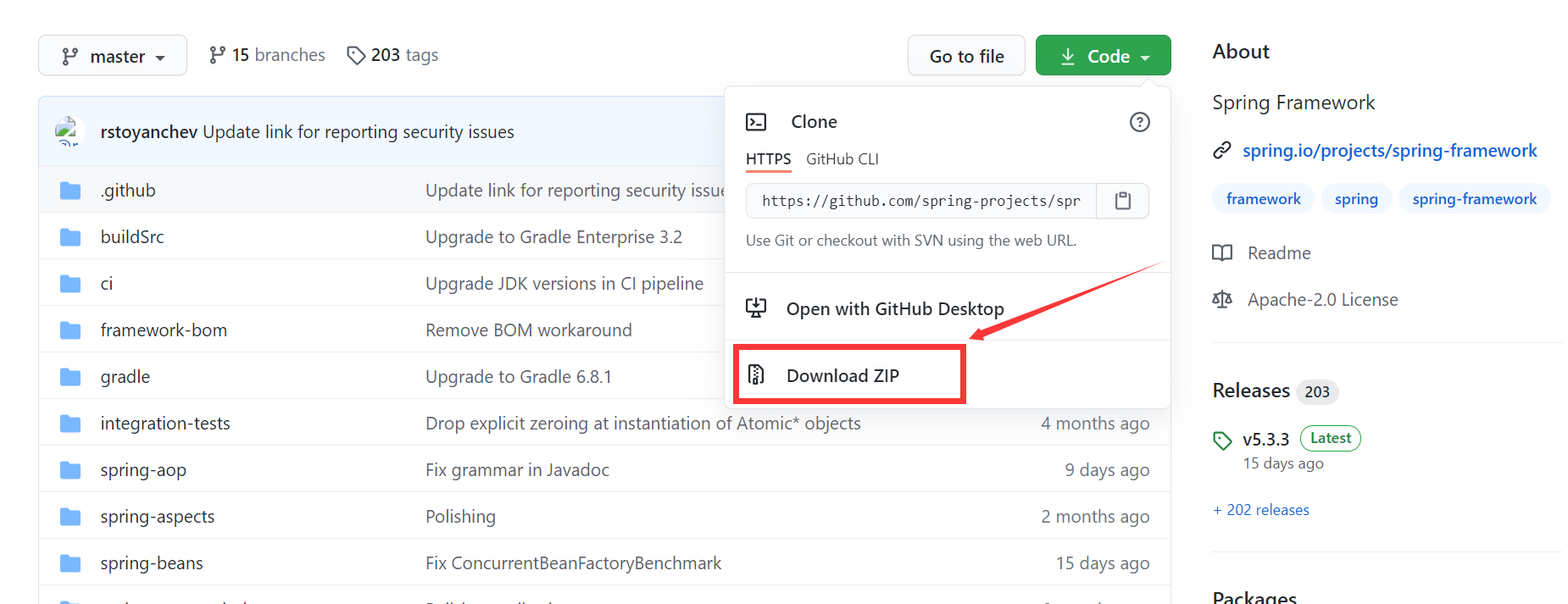Open the Readme link
Image resolution: width=1568 pixels, height=604 pixels.
1279,253
